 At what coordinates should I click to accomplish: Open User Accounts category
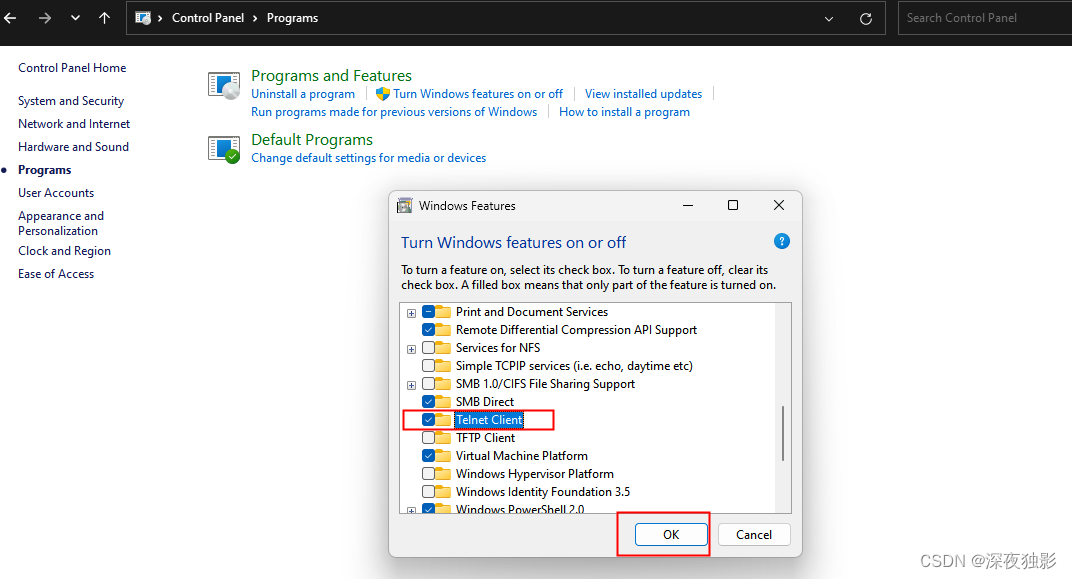point(56,193)
